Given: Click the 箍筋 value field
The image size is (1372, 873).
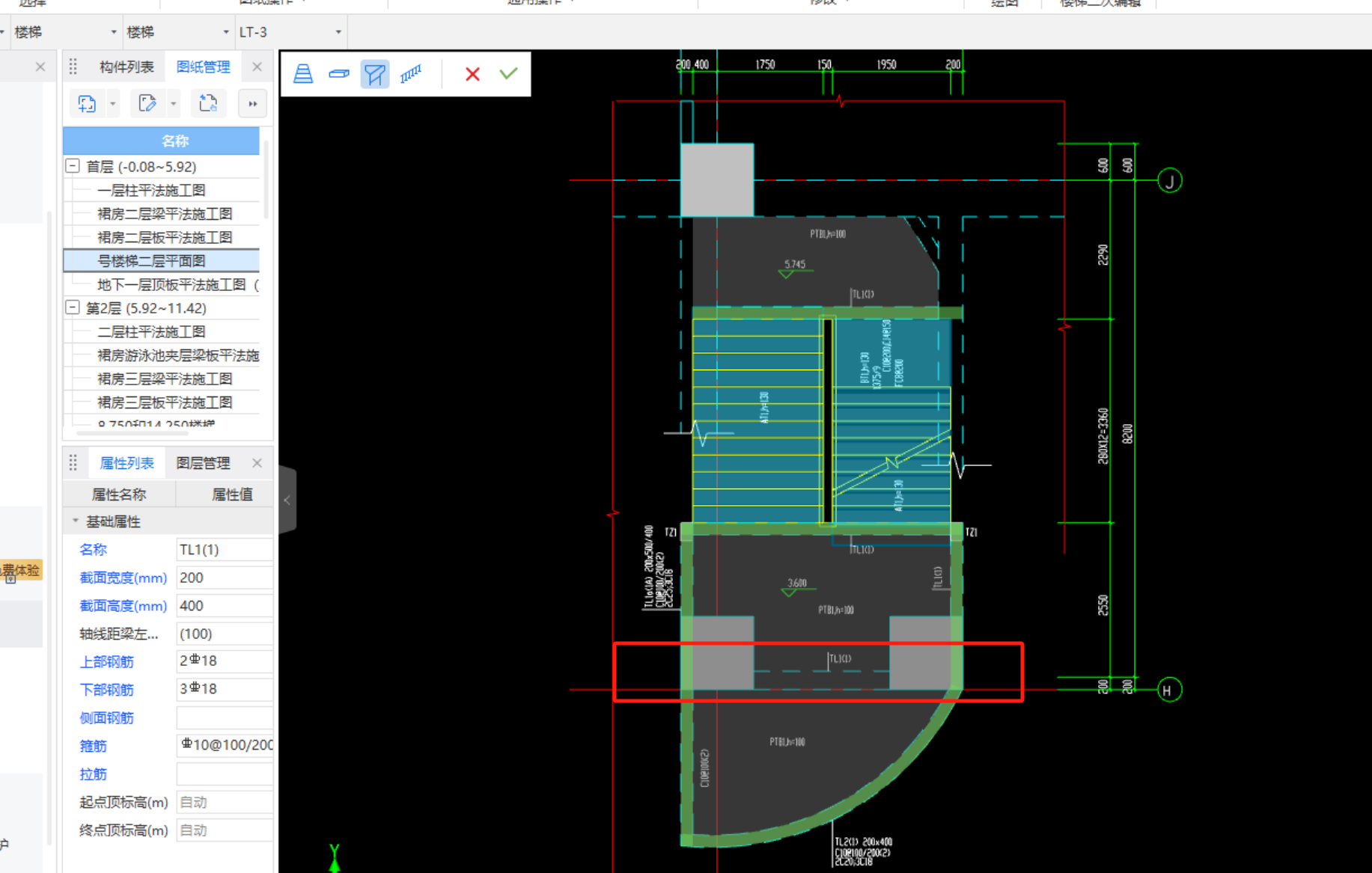Looking at the screenshot, I should [225, 745].
